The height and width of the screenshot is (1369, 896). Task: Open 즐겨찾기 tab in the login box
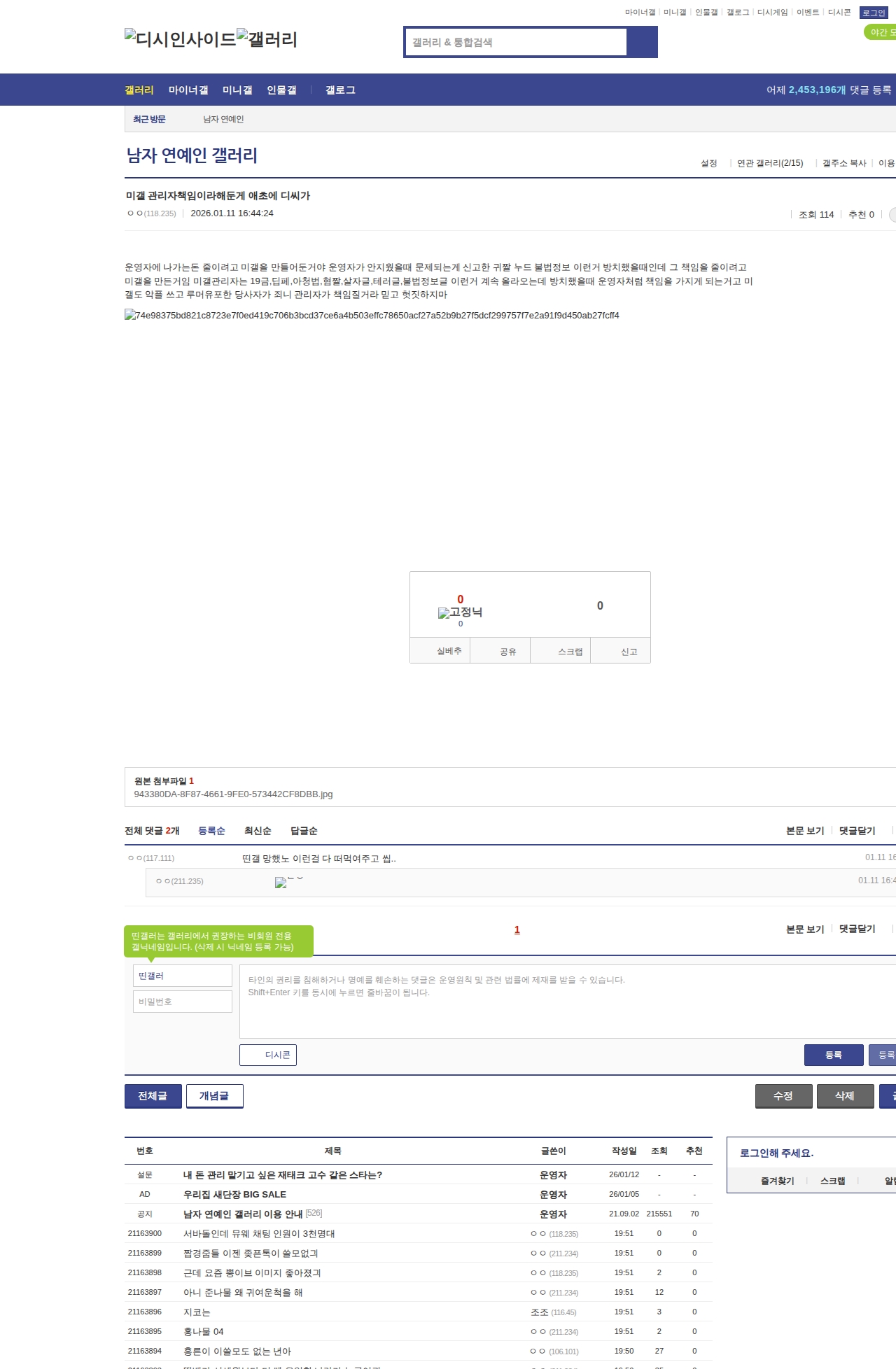tap(777, 1181)
